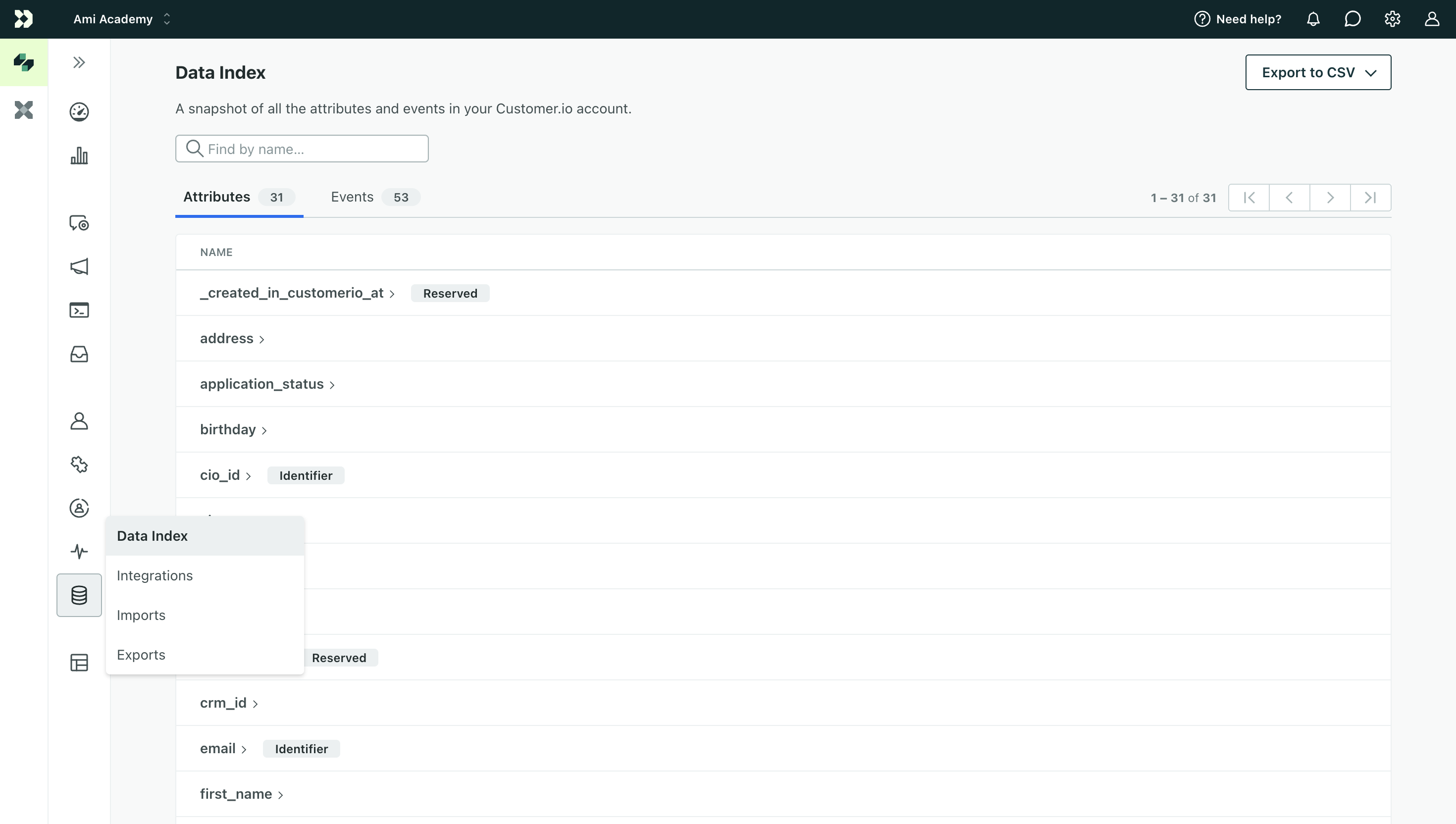This screenshot has width=1456, height=824.
Task: Switch to the Events tab
Action: tap(375, 197)
